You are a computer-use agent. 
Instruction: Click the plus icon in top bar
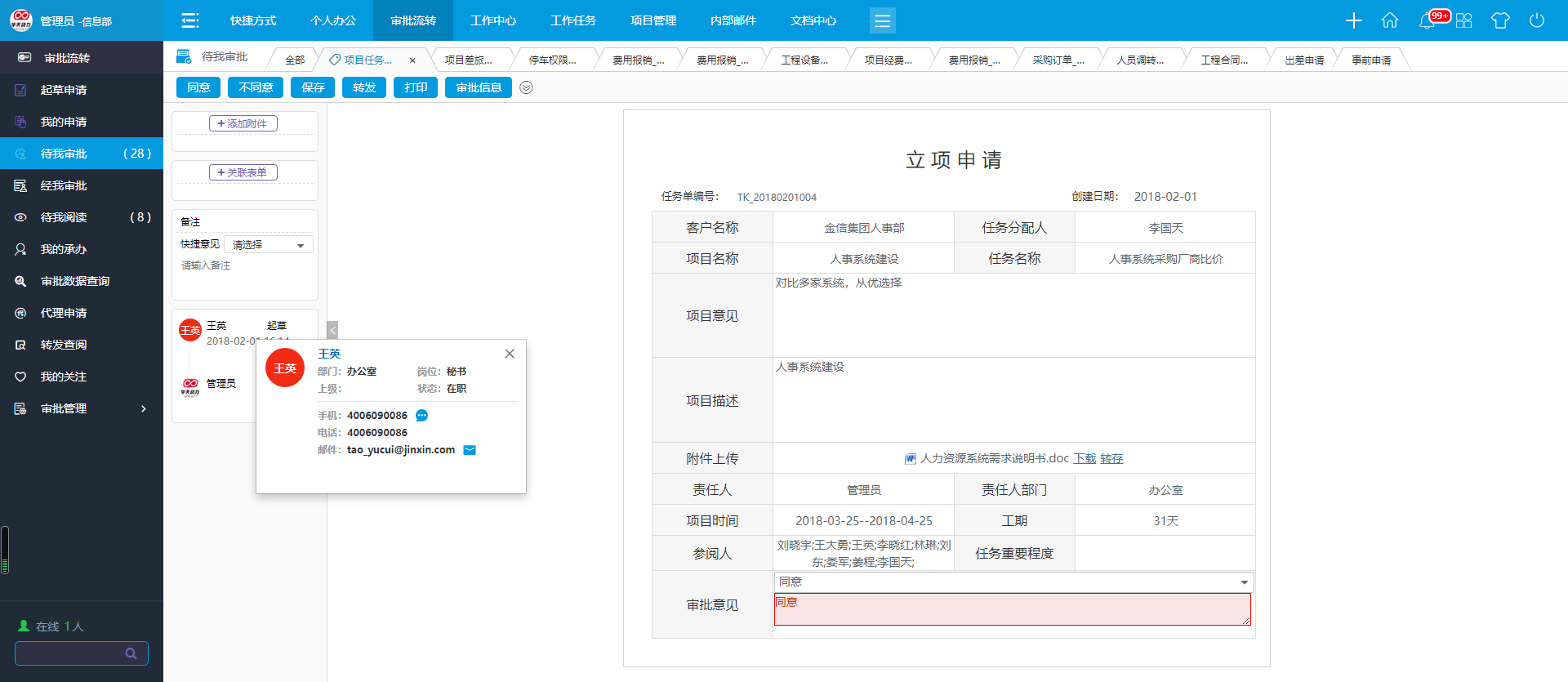(1353, 20)
